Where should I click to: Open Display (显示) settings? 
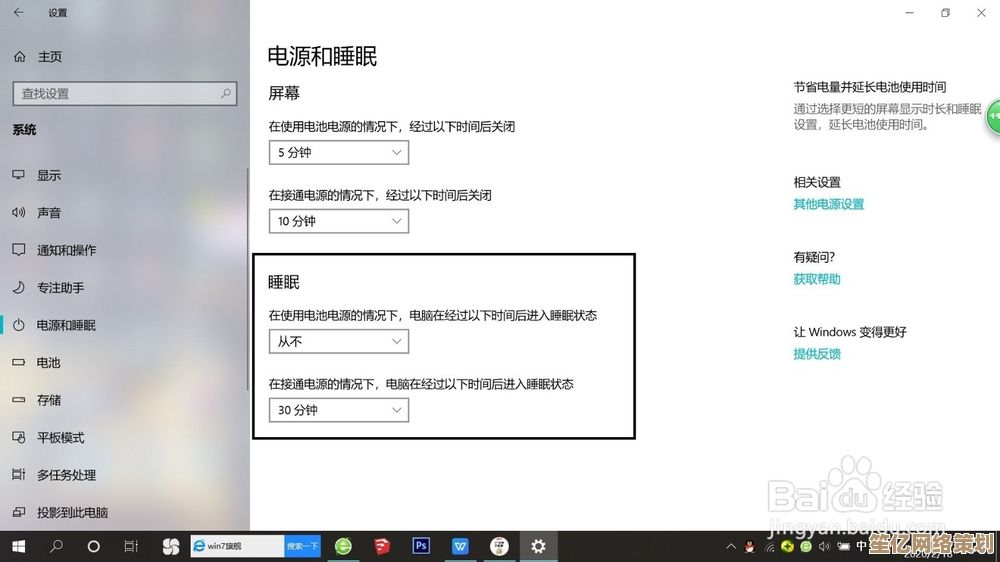[x=49, y=175]
